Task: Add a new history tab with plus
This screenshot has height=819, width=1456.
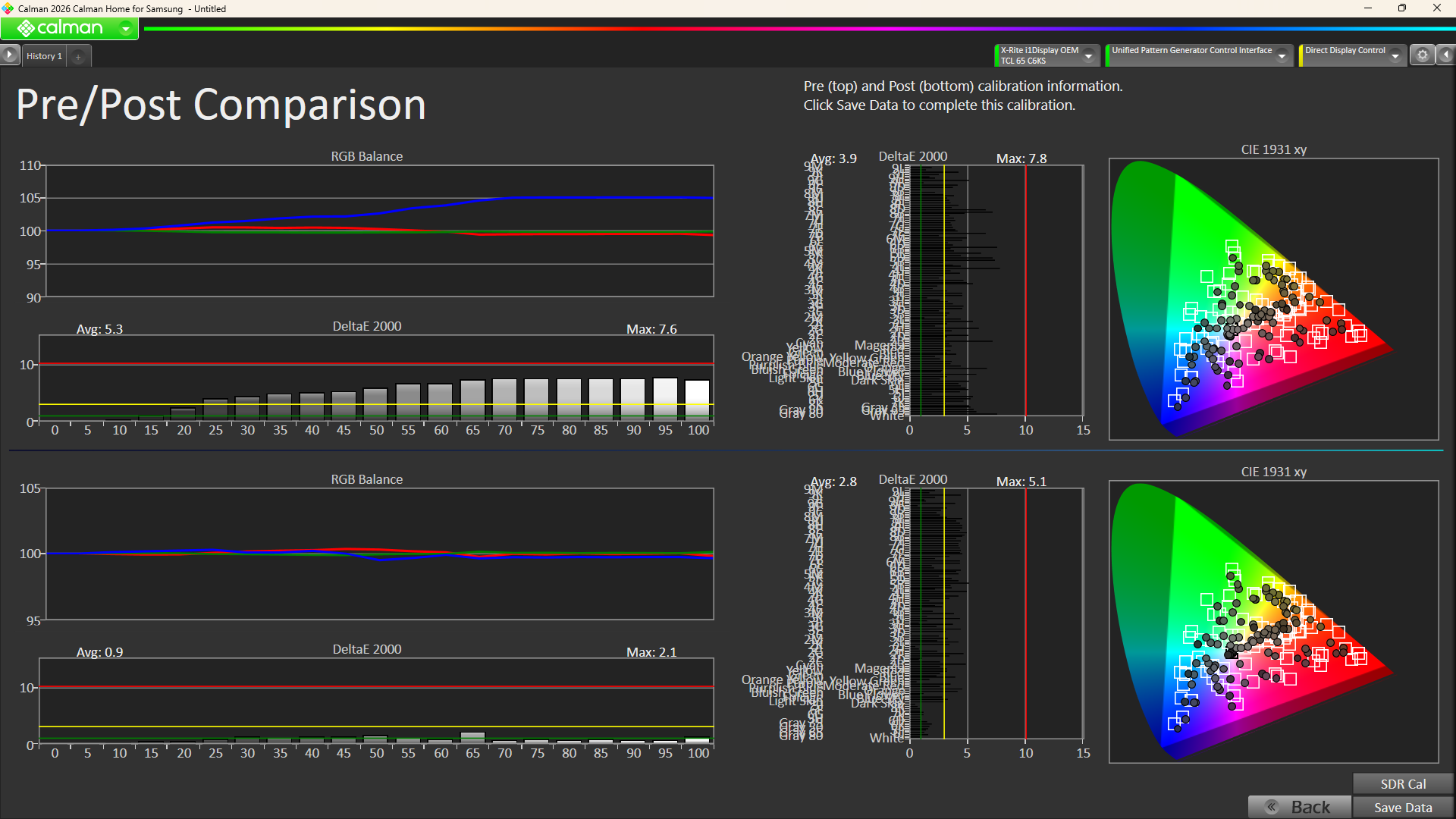Action: pos(78,56)
